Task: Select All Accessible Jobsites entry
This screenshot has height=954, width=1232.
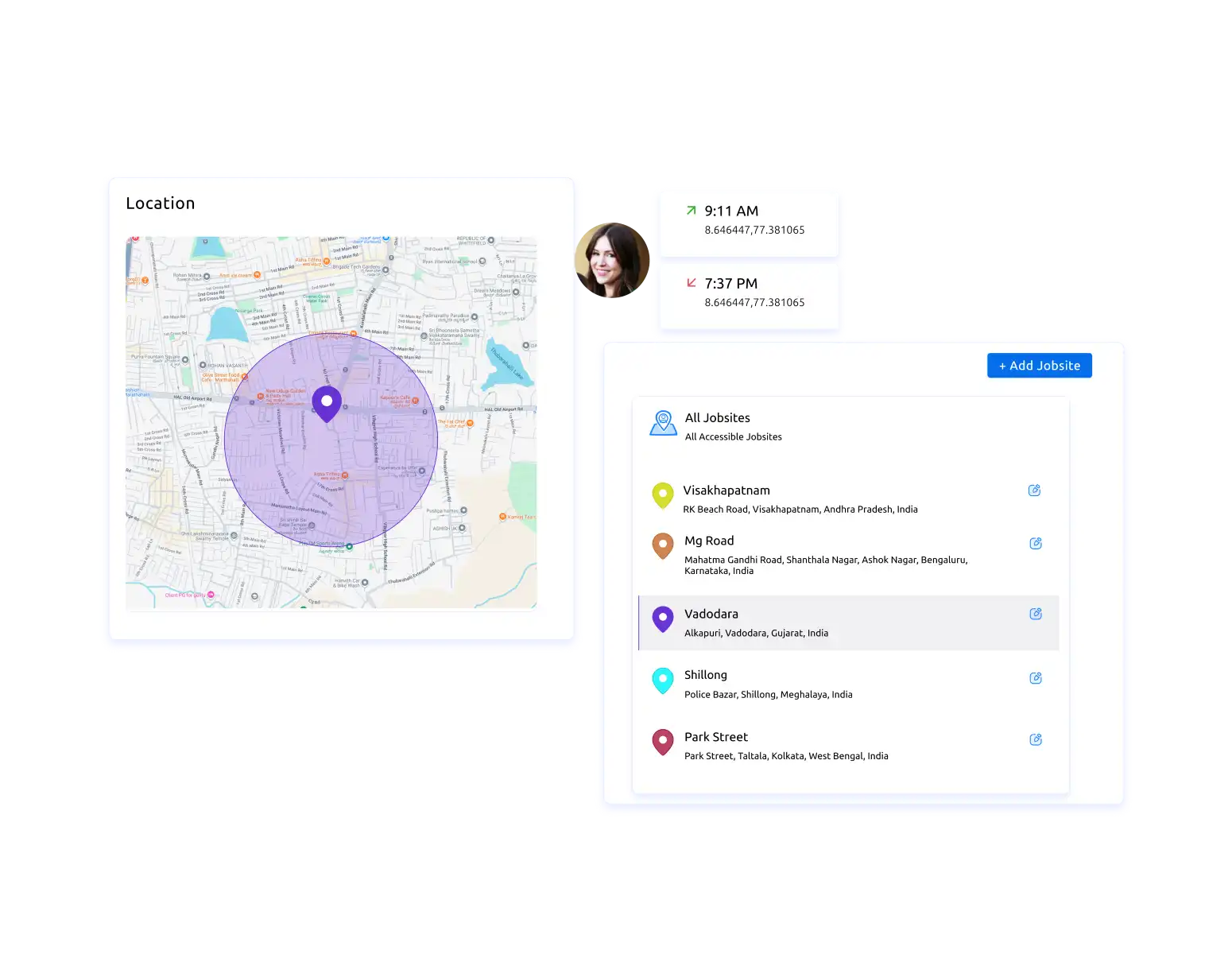Action: 733,436
